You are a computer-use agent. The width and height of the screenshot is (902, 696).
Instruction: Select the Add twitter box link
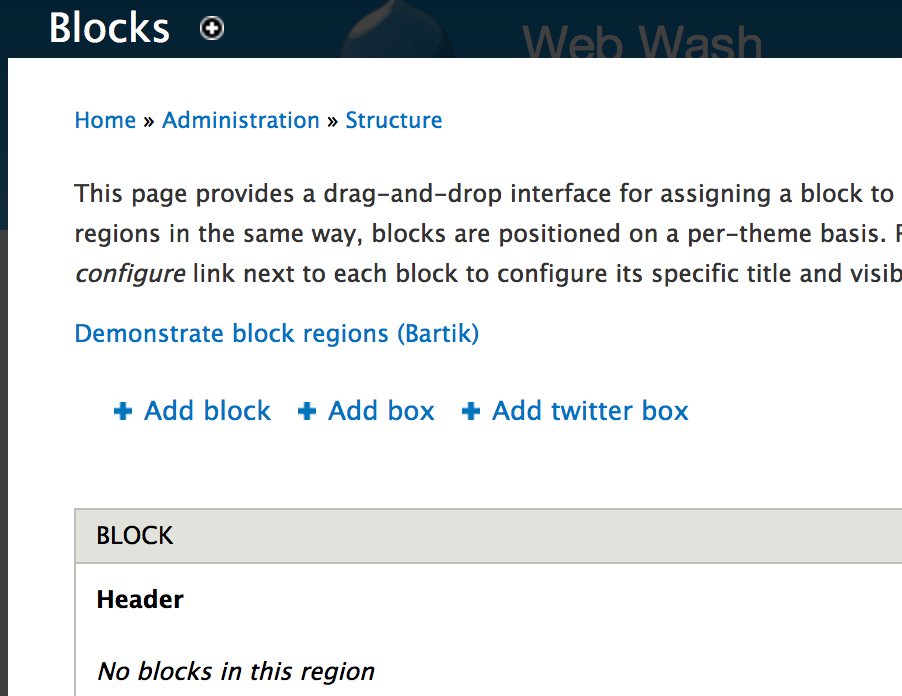click(590, 410)
